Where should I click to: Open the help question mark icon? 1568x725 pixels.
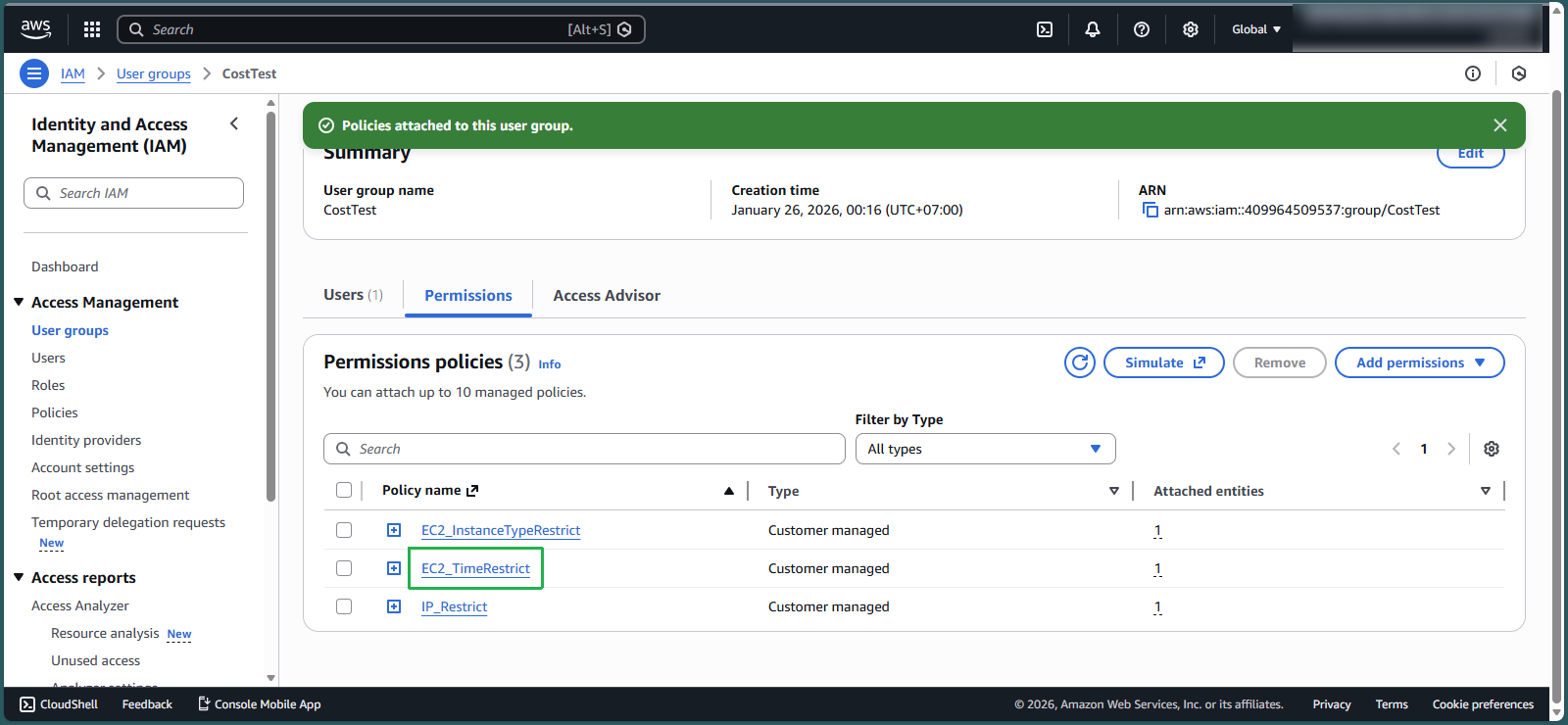click(x=1142, y=29)
